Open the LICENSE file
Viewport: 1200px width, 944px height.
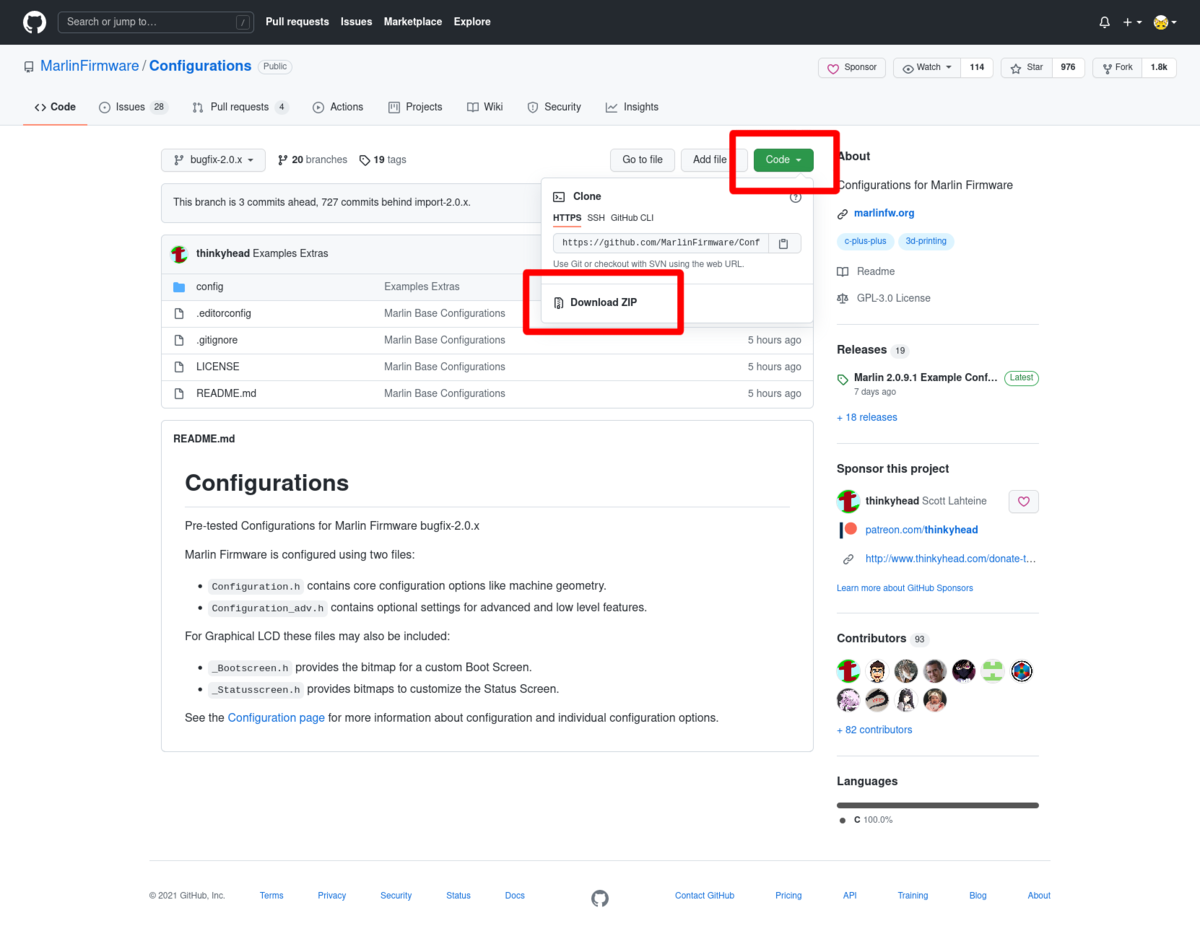[218, 367]
